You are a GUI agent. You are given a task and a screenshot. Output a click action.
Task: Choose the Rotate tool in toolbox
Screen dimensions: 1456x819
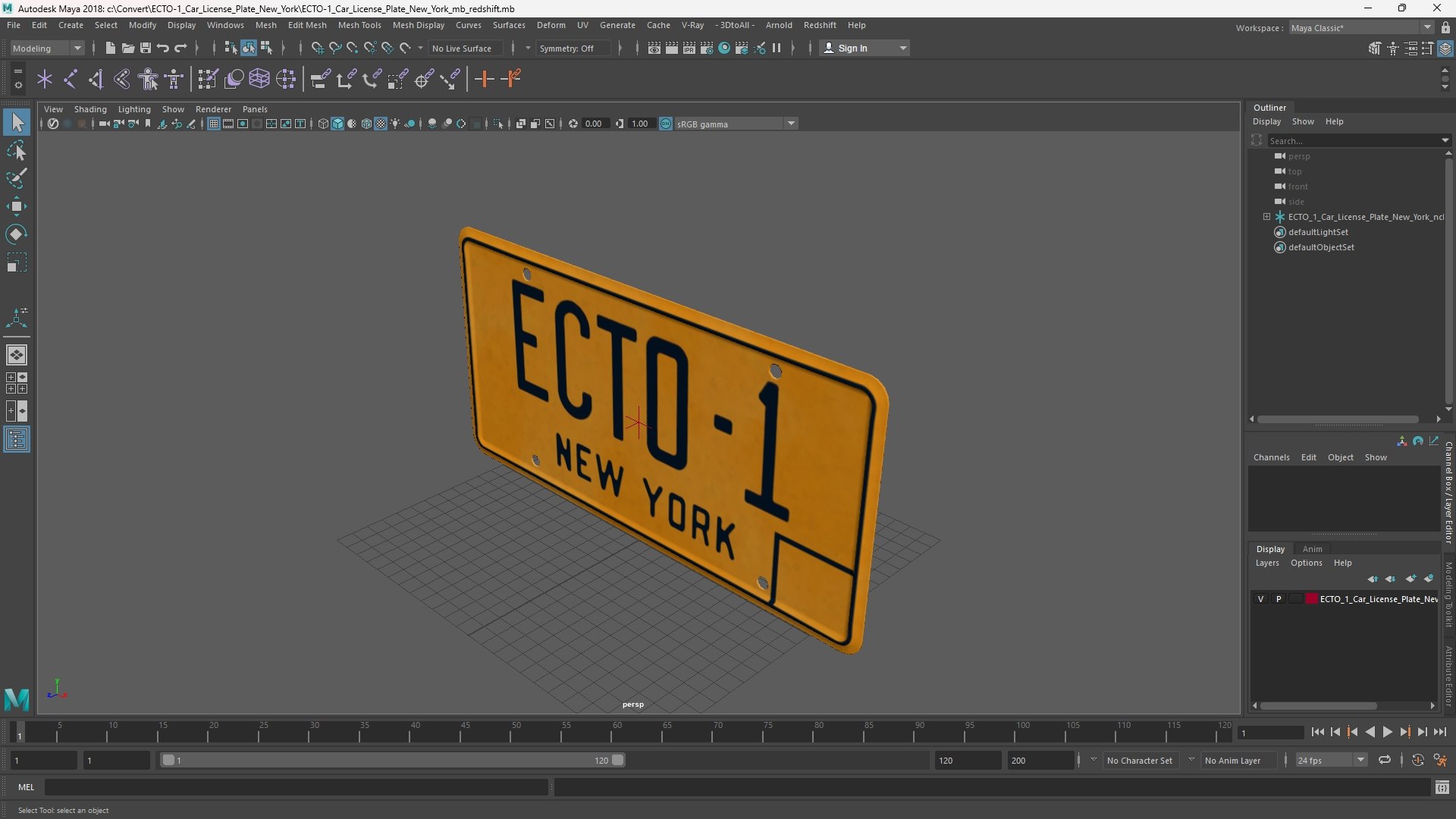click(x=17, y=234)
